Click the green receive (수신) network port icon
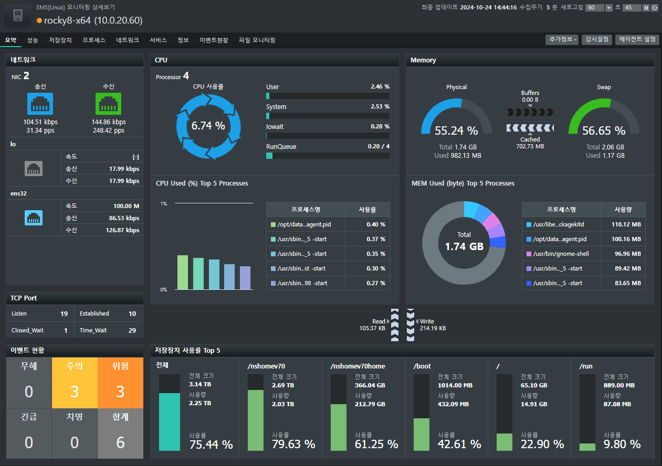Image resolution: width=662 pixels, height=466 pixels. [x=108, y=103]
